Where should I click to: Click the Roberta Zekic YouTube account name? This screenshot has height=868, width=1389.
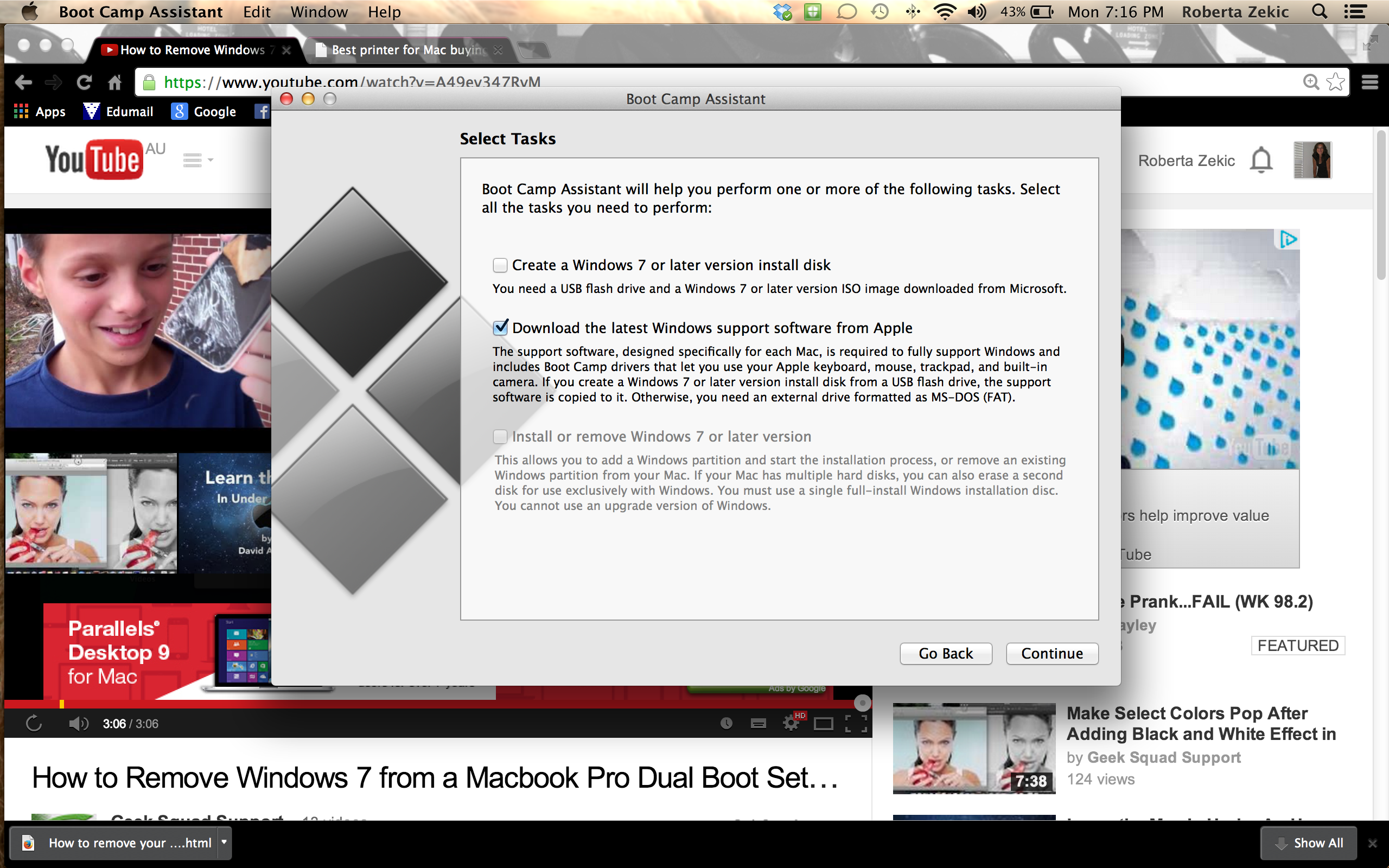click(1186, 161)
